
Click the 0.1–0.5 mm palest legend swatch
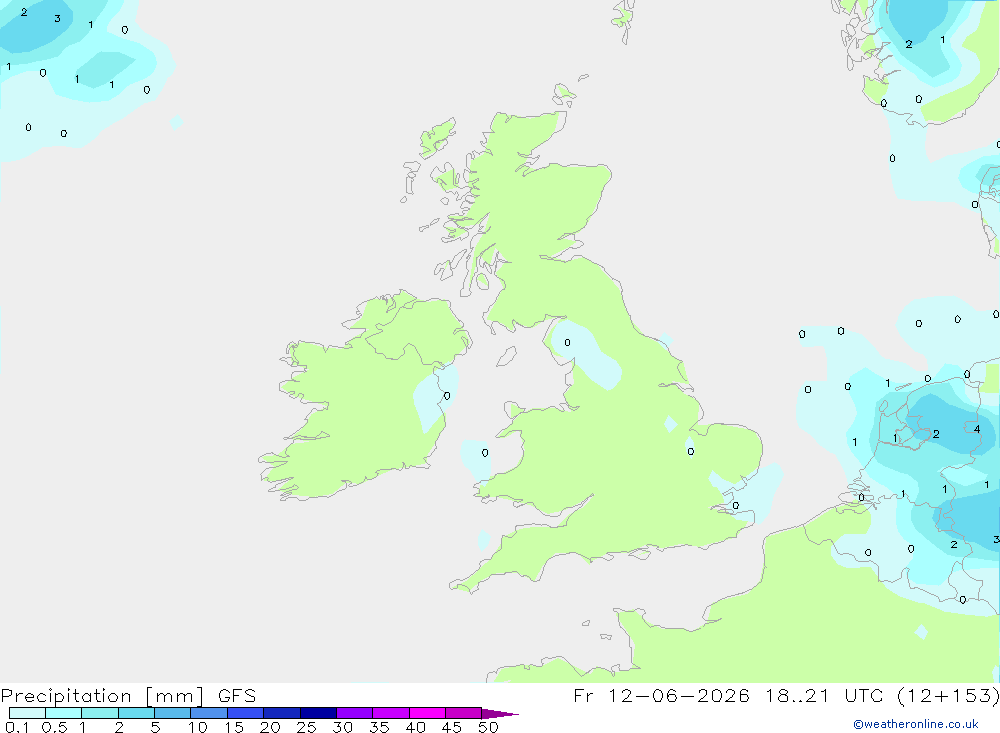(x=27, y=713)
